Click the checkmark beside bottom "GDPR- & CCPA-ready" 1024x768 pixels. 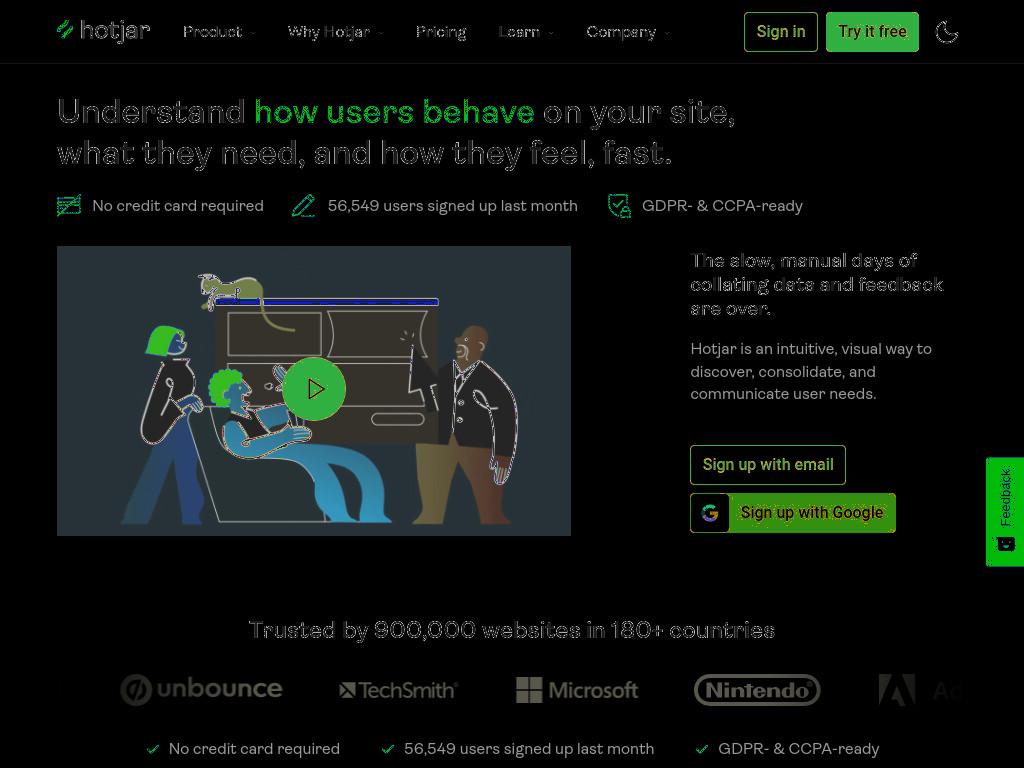tap(702, 749)
